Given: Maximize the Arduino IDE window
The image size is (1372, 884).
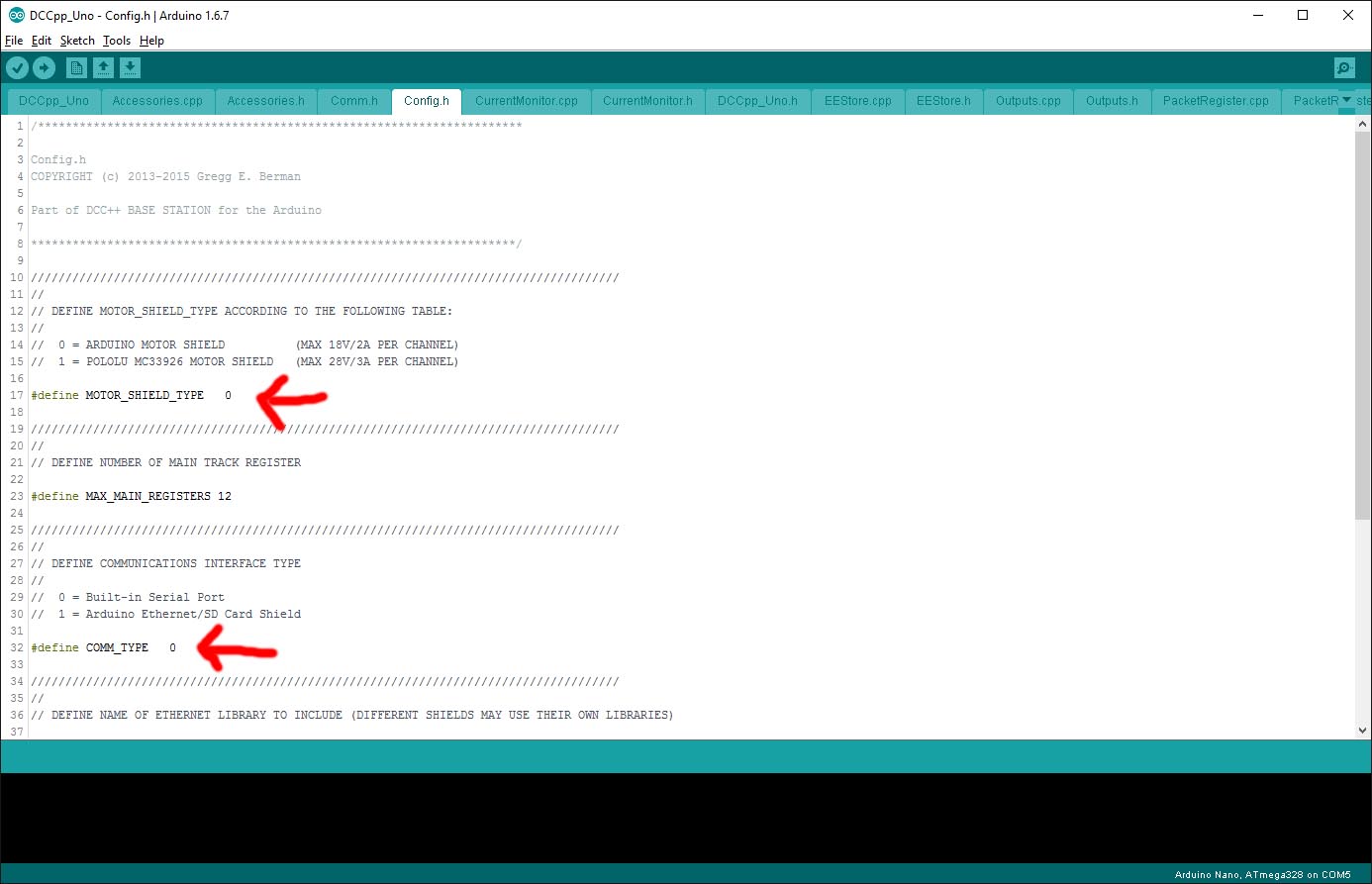Looking at the screenshot, I should (1303, 15).
